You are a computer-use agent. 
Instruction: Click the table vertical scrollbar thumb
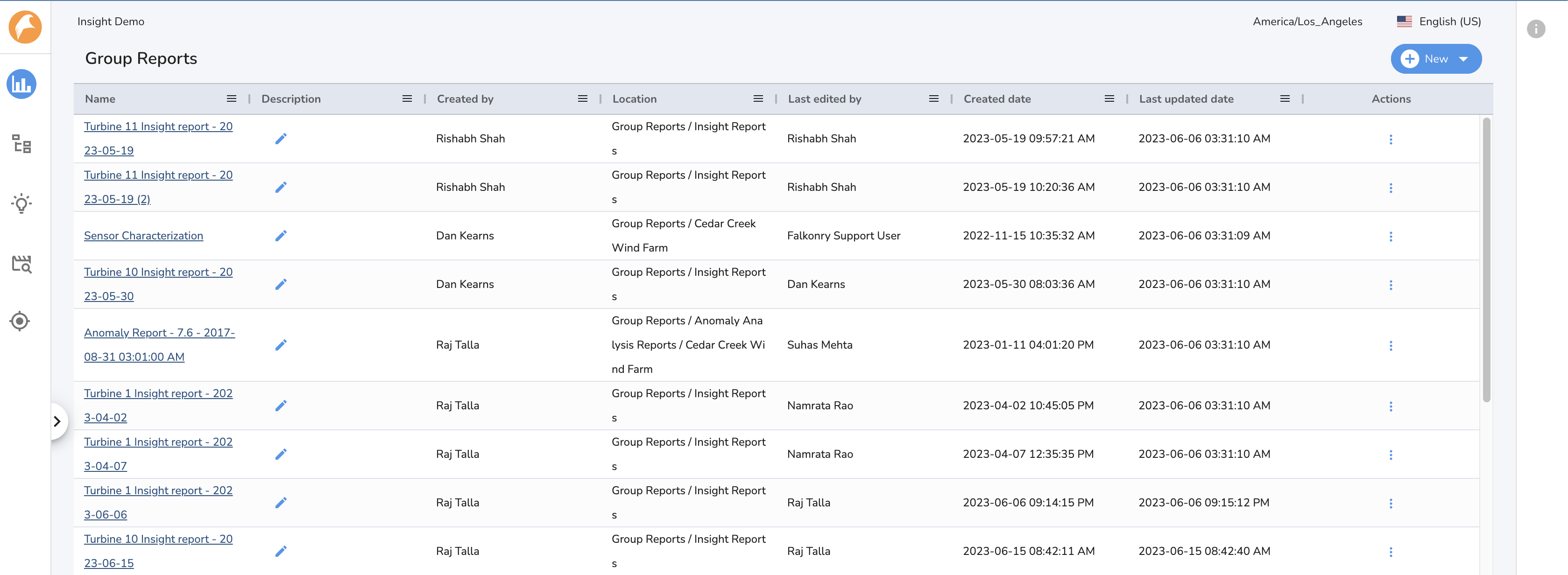1486,260
